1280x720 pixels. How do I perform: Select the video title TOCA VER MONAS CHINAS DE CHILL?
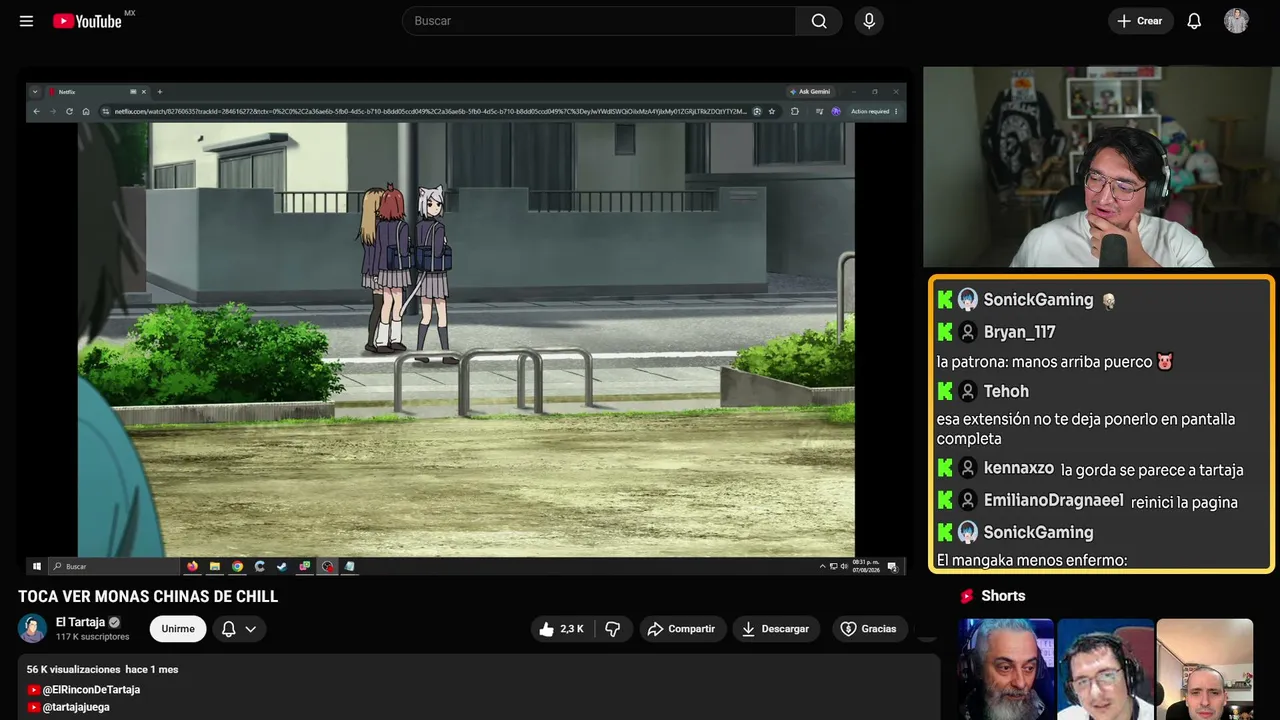pyautogui.click(x=148, y=597)
